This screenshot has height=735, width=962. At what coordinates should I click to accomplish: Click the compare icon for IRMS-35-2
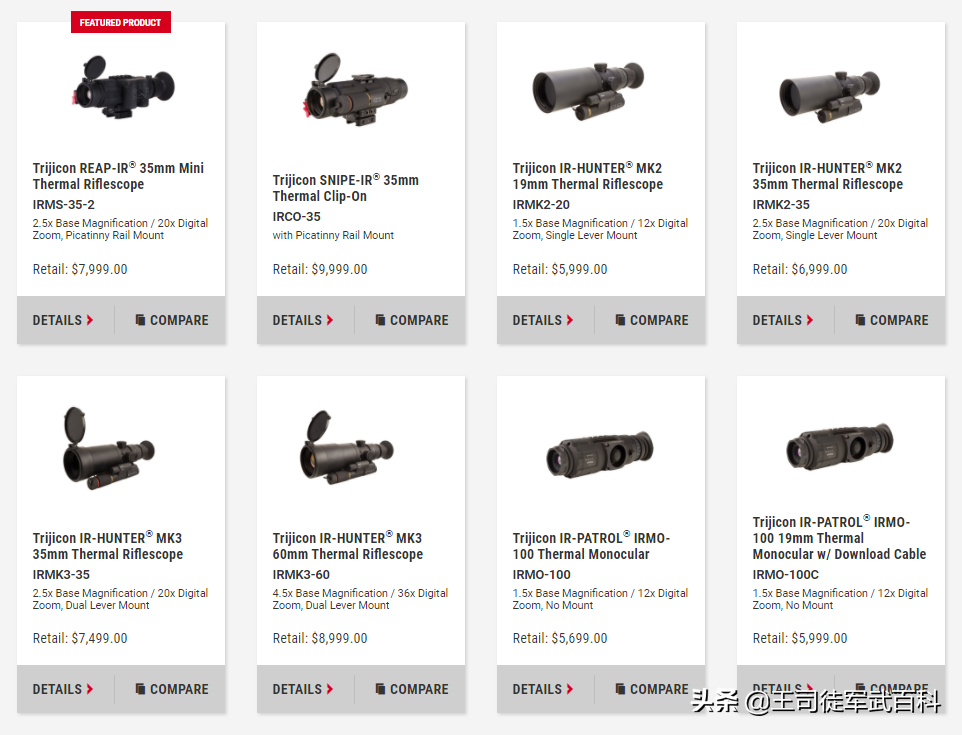pos(140,320)
